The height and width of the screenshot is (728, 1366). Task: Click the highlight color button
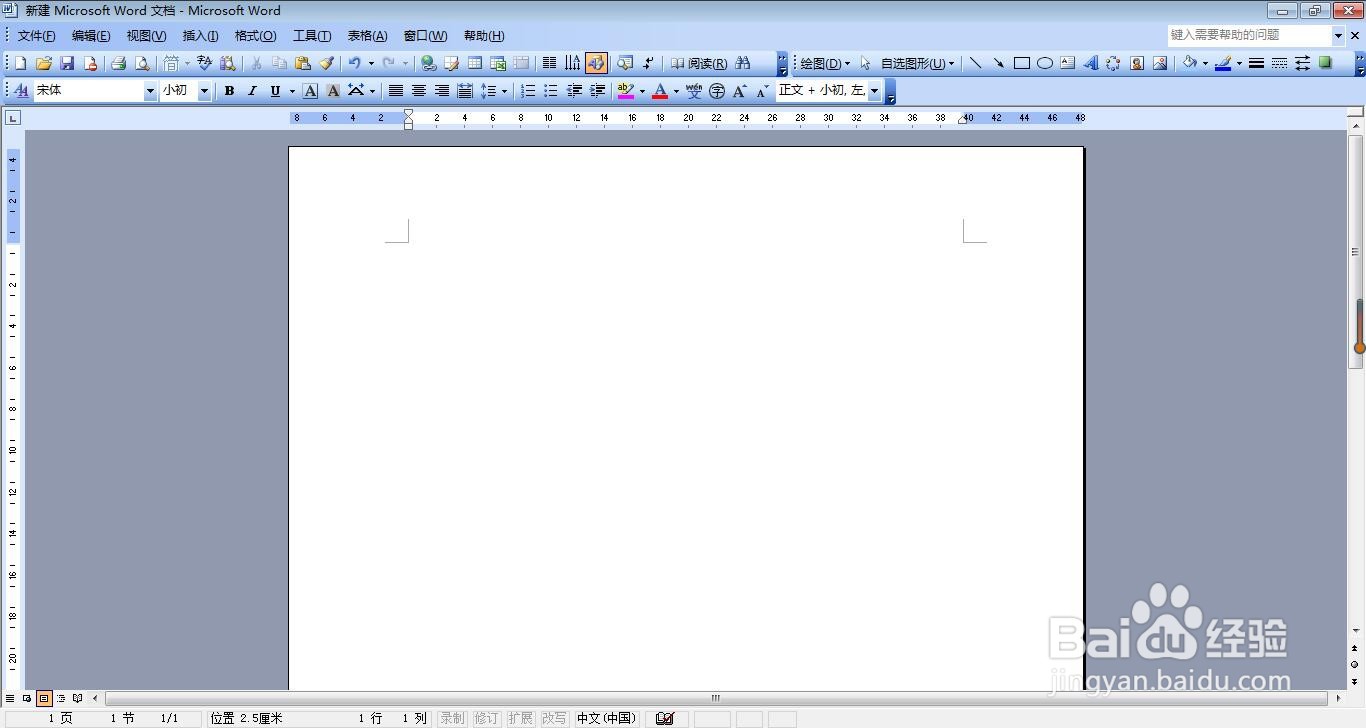coord(626,91)
